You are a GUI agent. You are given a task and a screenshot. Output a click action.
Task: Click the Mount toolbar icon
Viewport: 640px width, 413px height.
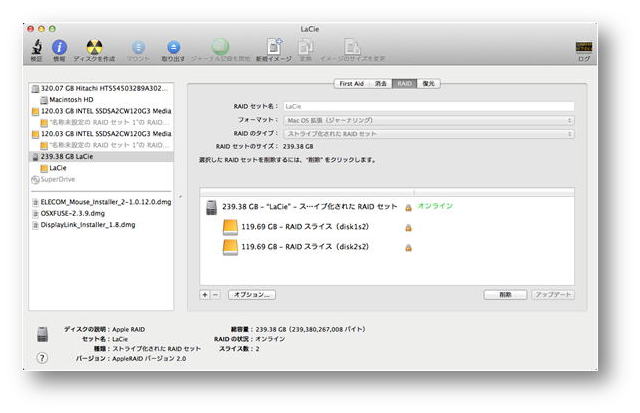point(138,47)
